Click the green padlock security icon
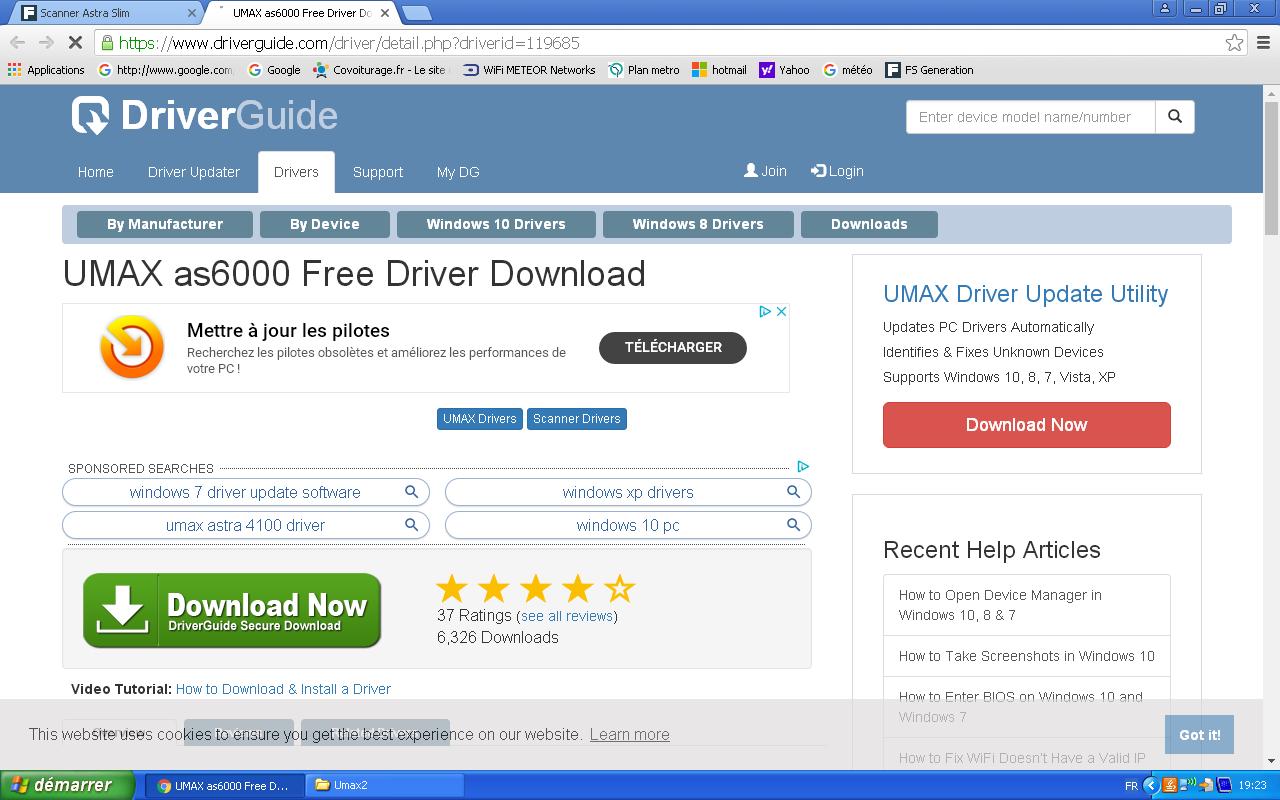Image resolution: width=1280 pixels, height=800 pixels. (x=107, y=43)
